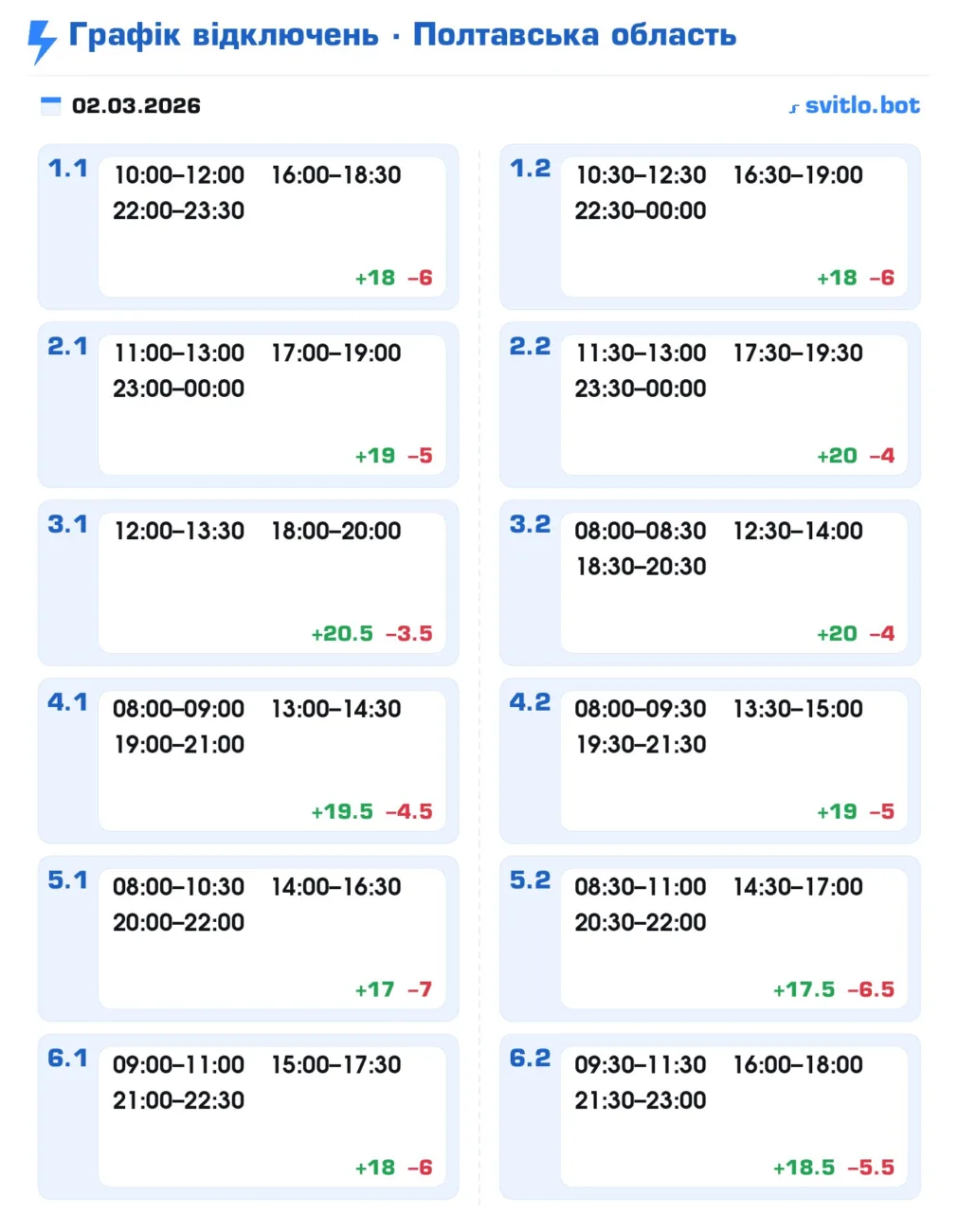Viewport: 958px width, 1232px height.
Task: Click the 23:30–00:00 slot in group 2.2
Action: click(641, 389)
